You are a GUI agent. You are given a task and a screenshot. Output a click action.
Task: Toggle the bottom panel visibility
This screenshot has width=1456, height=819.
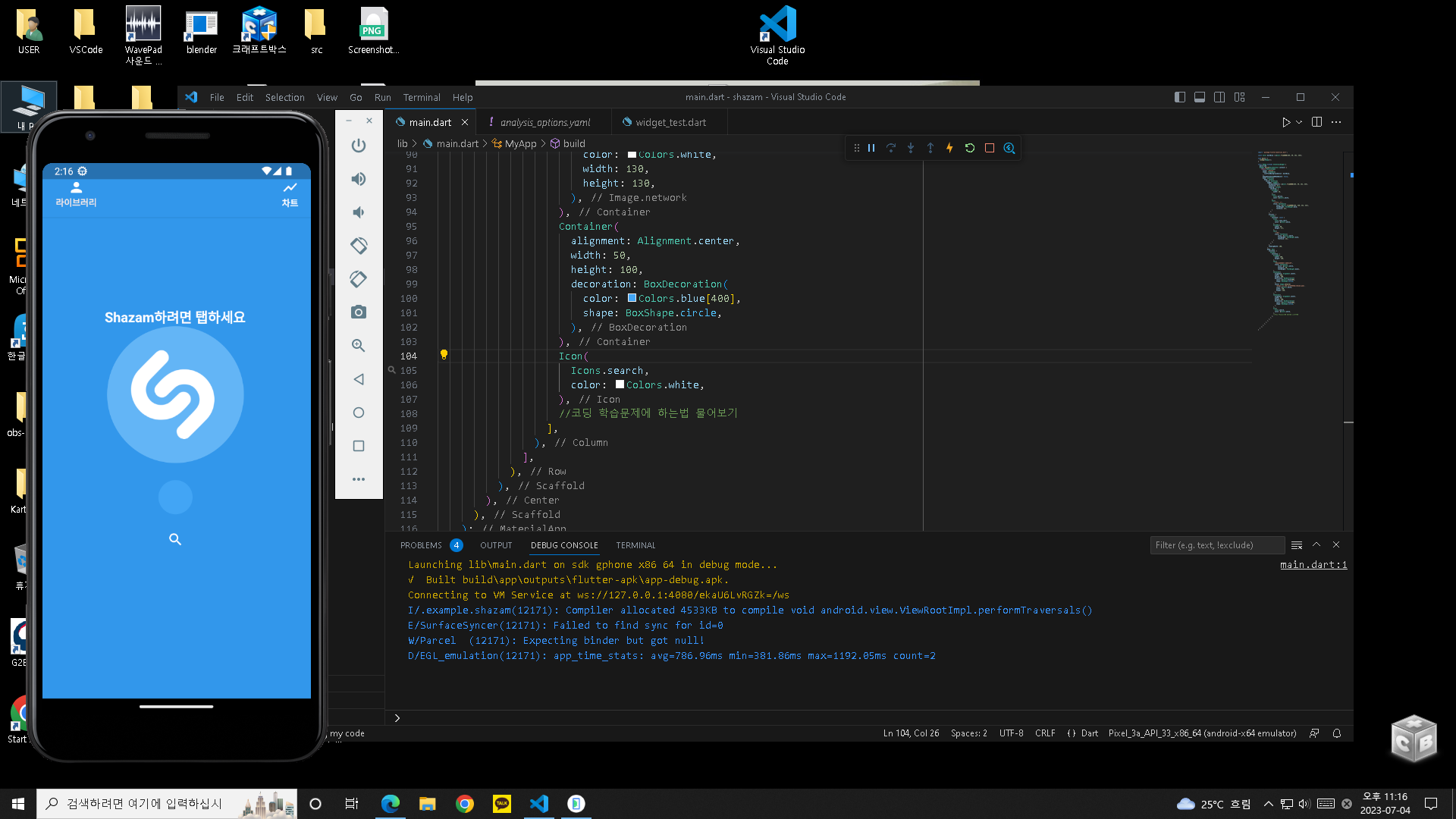click(x=1200, y=97)
